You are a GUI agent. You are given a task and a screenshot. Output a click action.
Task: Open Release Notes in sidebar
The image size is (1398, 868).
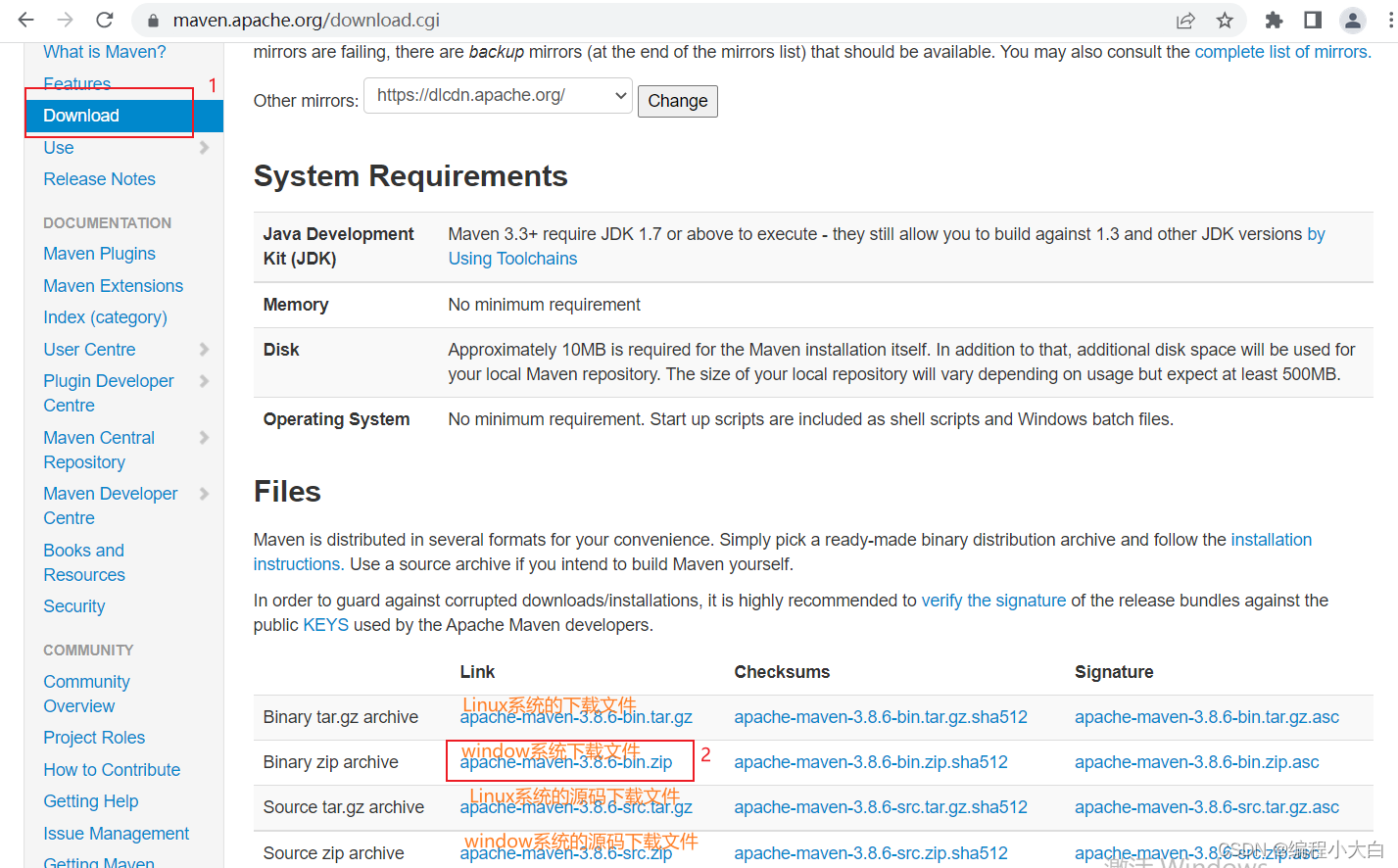tap(99, 179)
